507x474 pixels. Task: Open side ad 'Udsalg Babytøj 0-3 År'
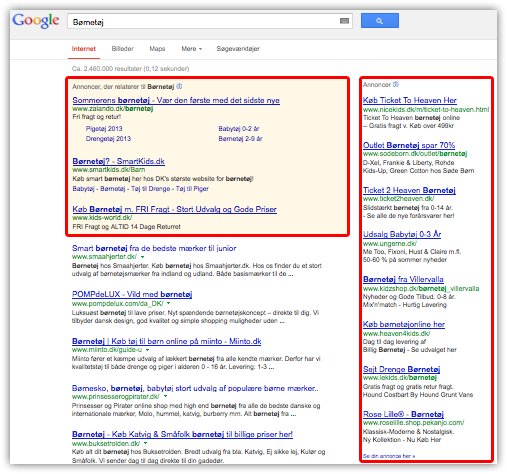402,234
